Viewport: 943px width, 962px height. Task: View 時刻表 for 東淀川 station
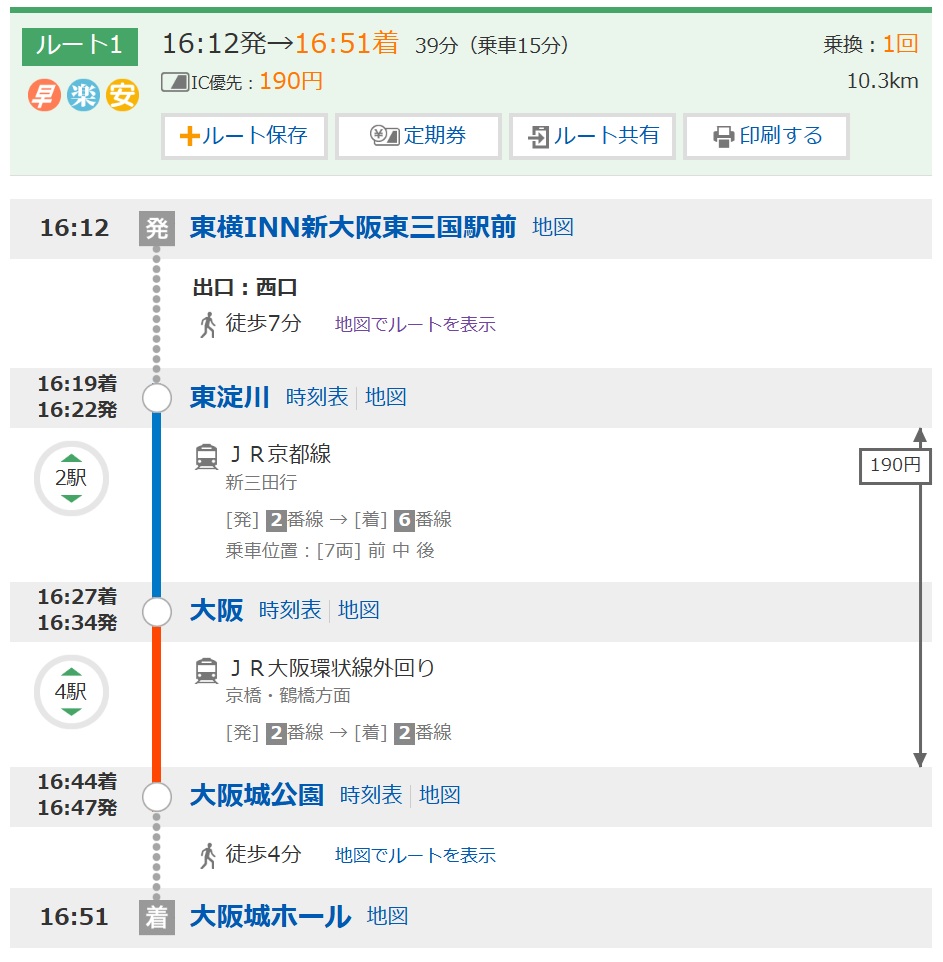[317, 397]
